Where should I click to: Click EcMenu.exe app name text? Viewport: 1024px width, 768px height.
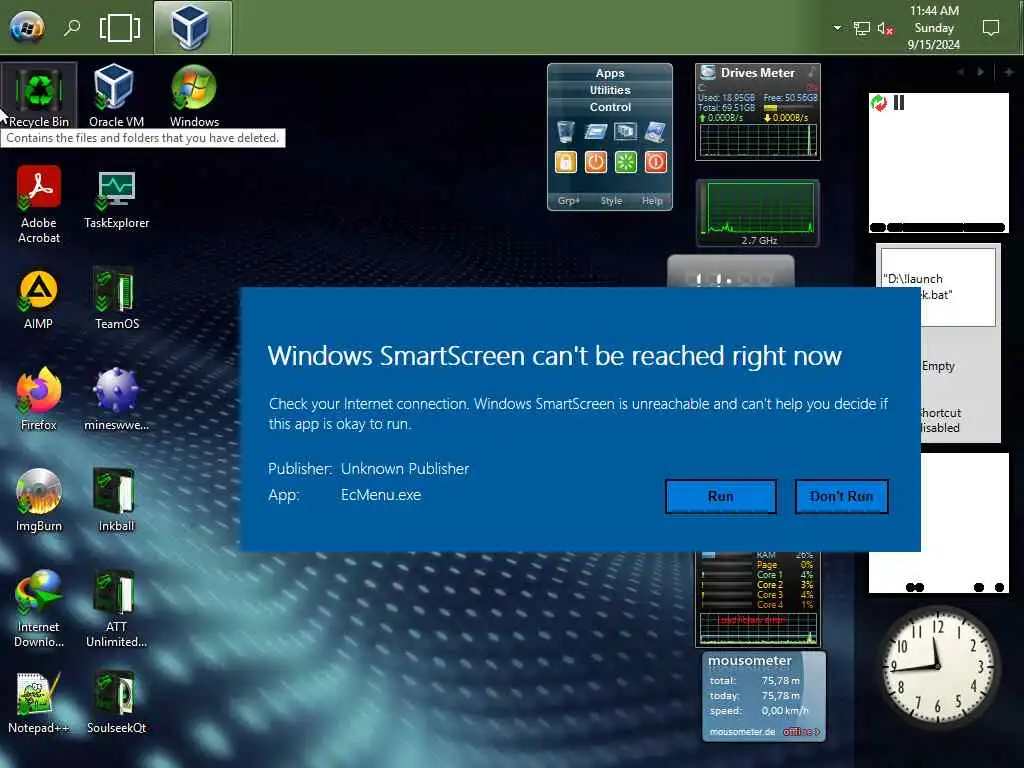pos(381,495)
